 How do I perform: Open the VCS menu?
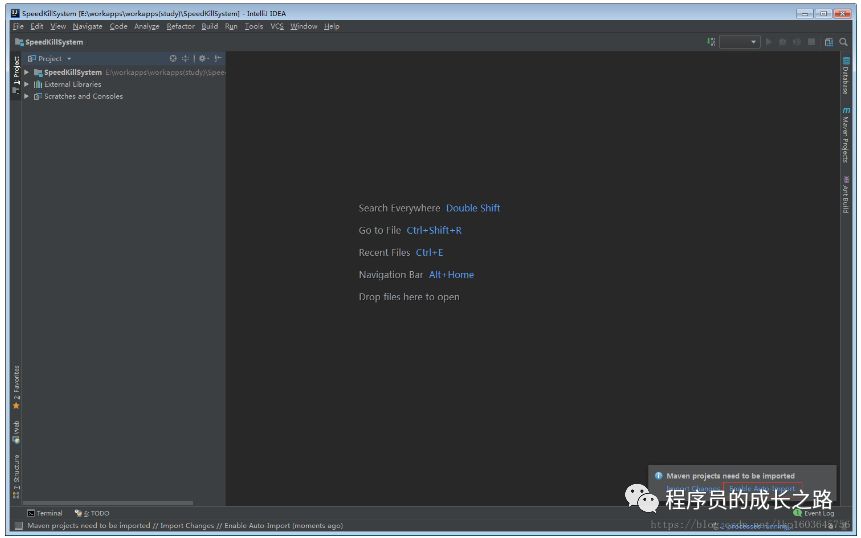[277, 26]
